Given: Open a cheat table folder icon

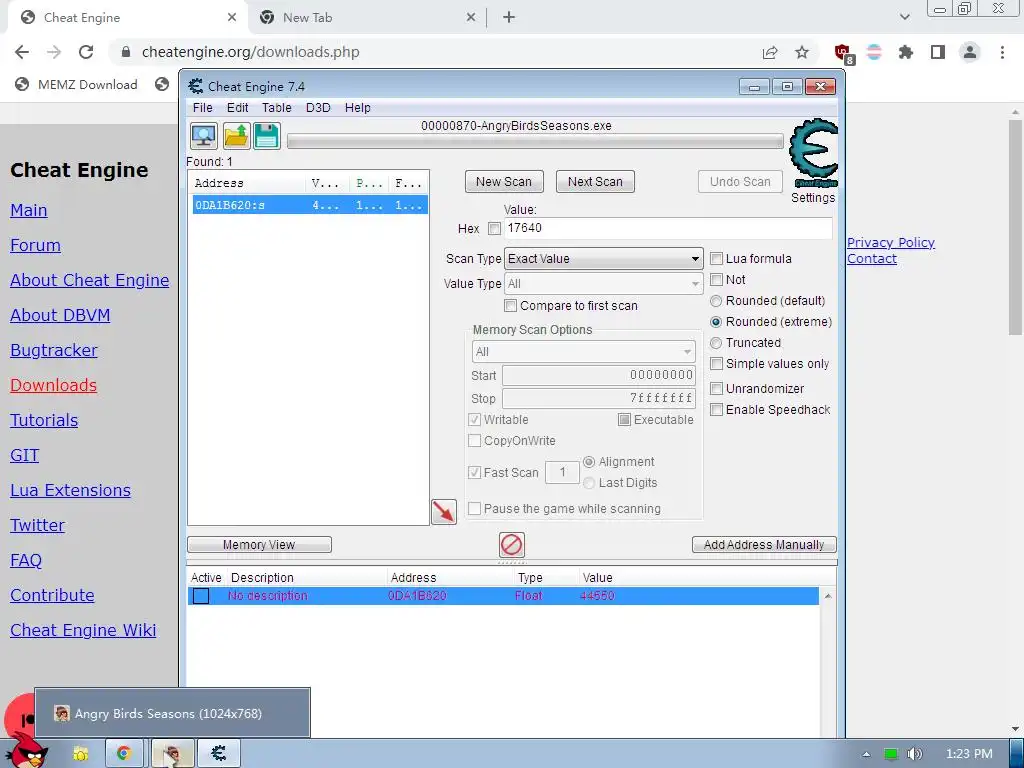Looking at the screenshot, I should [x=236, y=136].
